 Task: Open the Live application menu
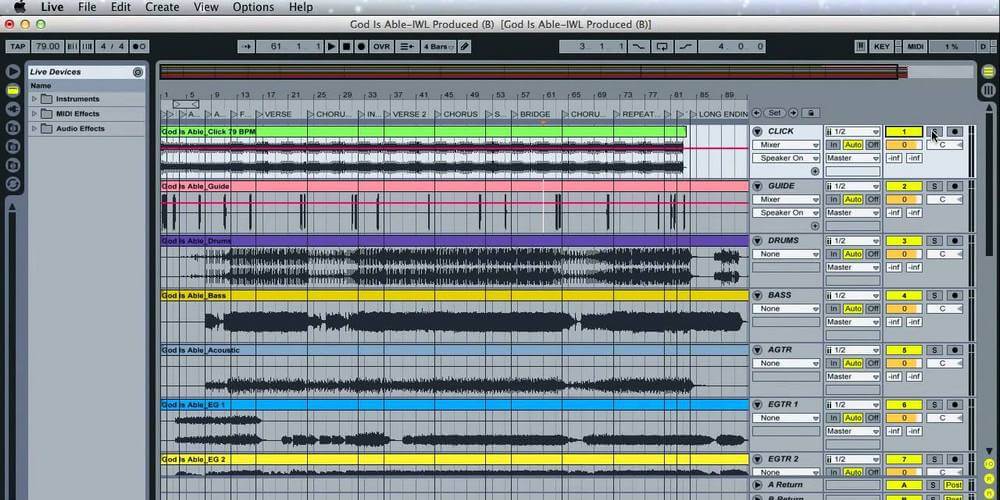pos(52,7)
